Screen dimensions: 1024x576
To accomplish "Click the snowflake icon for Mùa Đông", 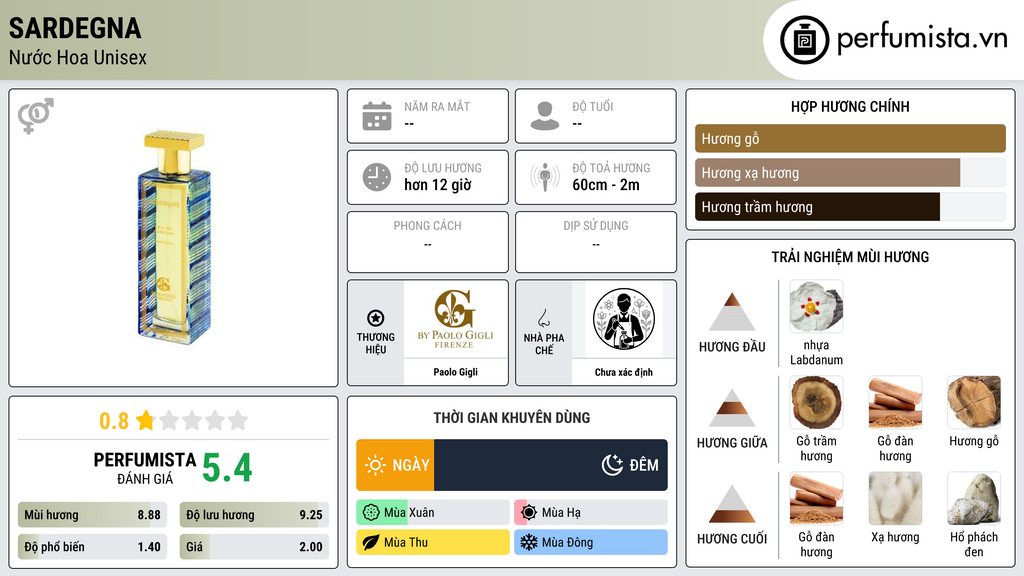I will pyautogui.click(x=529, y=542).
